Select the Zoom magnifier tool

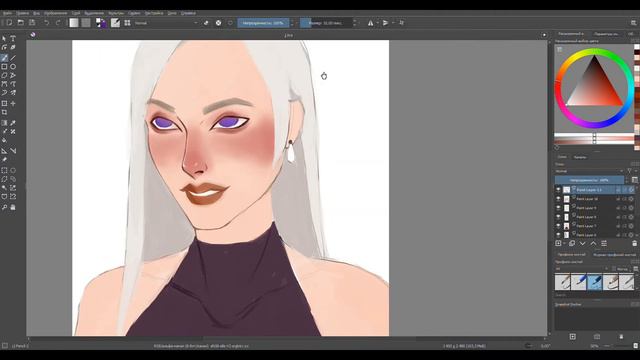(x=4, y=207)
